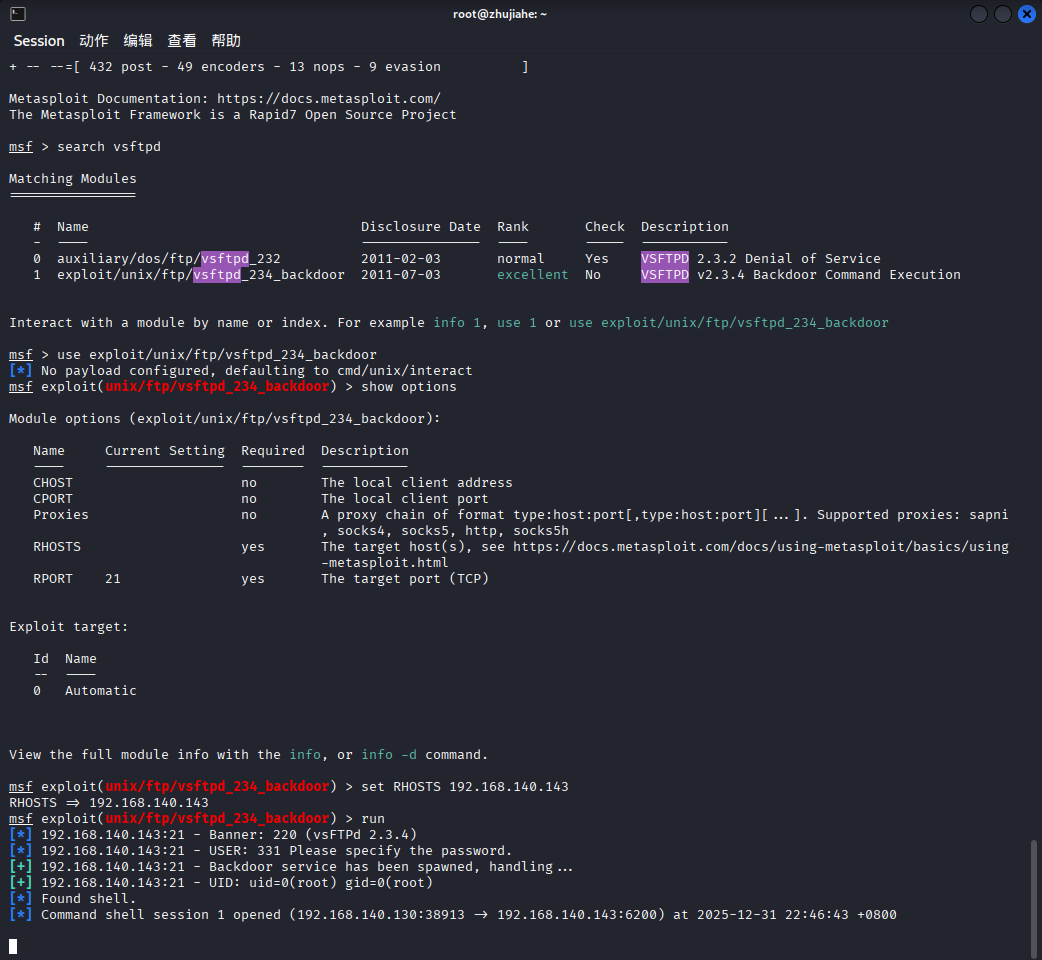1042x960 pixels.
Task: Click 'The local client address' description
Action: point(417,482)
